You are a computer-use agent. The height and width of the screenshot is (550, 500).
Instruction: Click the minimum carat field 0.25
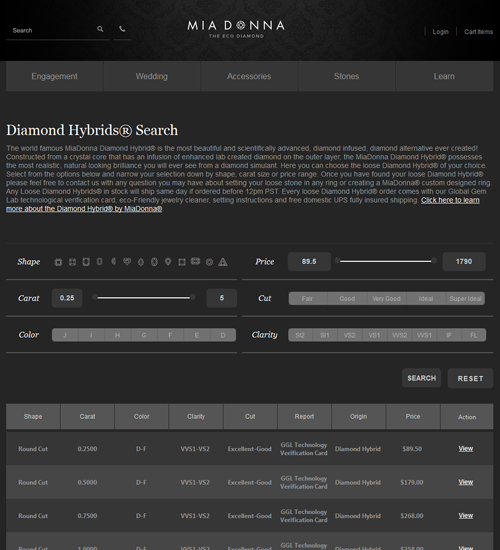coord(67,298)
